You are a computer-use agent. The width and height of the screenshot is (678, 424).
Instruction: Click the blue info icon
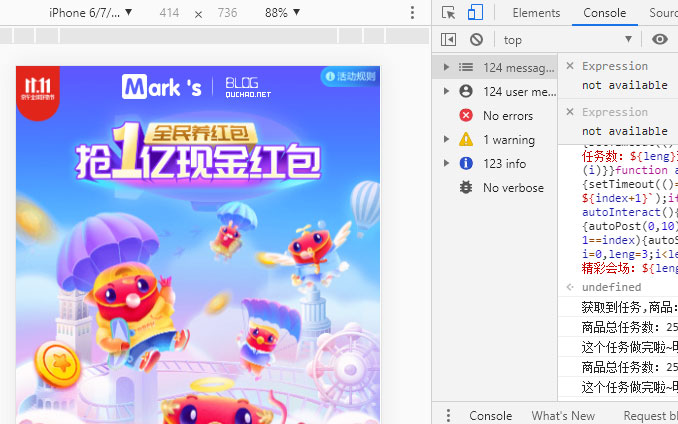466,163
